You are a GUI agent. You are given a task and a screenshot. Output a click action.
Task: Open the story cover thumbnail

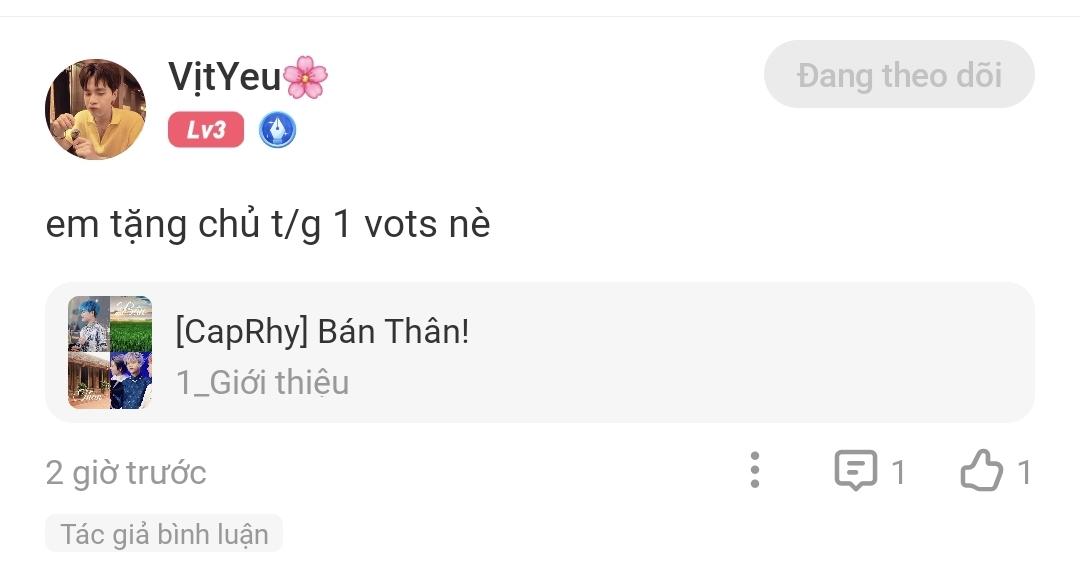110,352
